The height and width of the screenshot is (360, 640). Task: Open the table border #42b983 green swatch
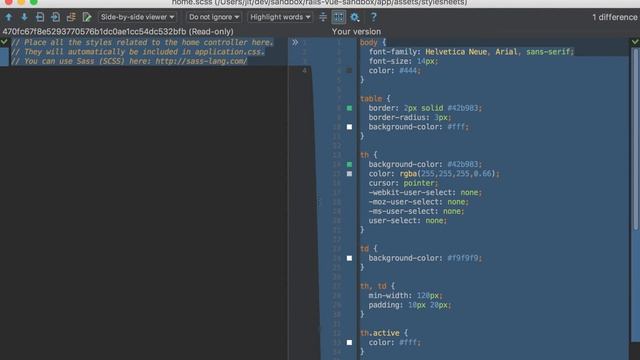(349, 108)
